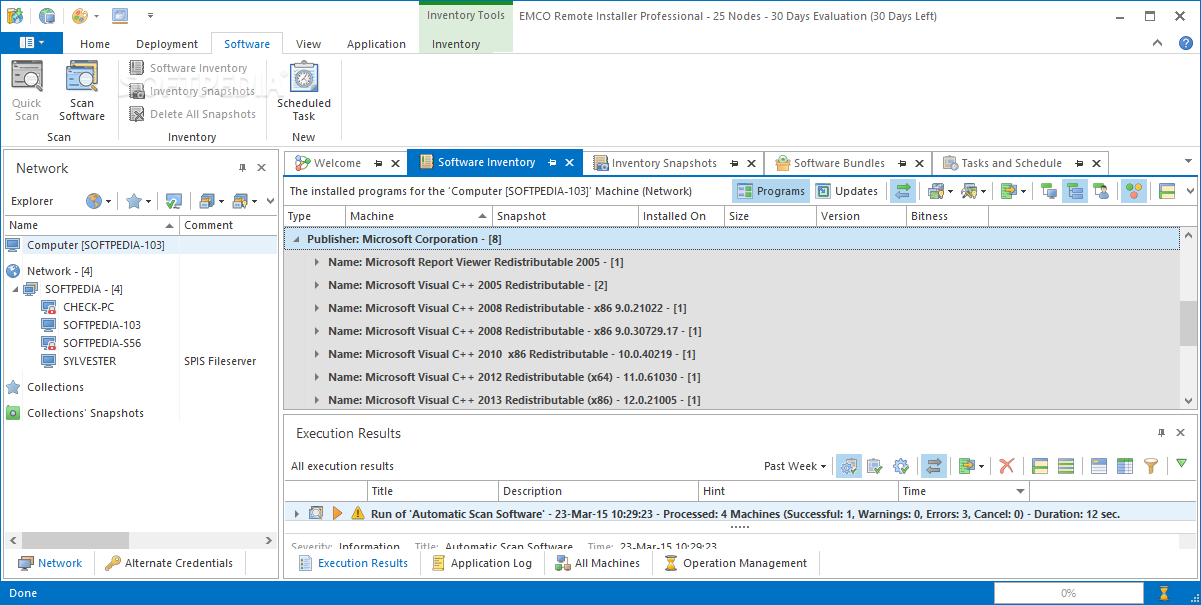Click the warning triangle on Automatic Scan row

click(x=358, y=513)
